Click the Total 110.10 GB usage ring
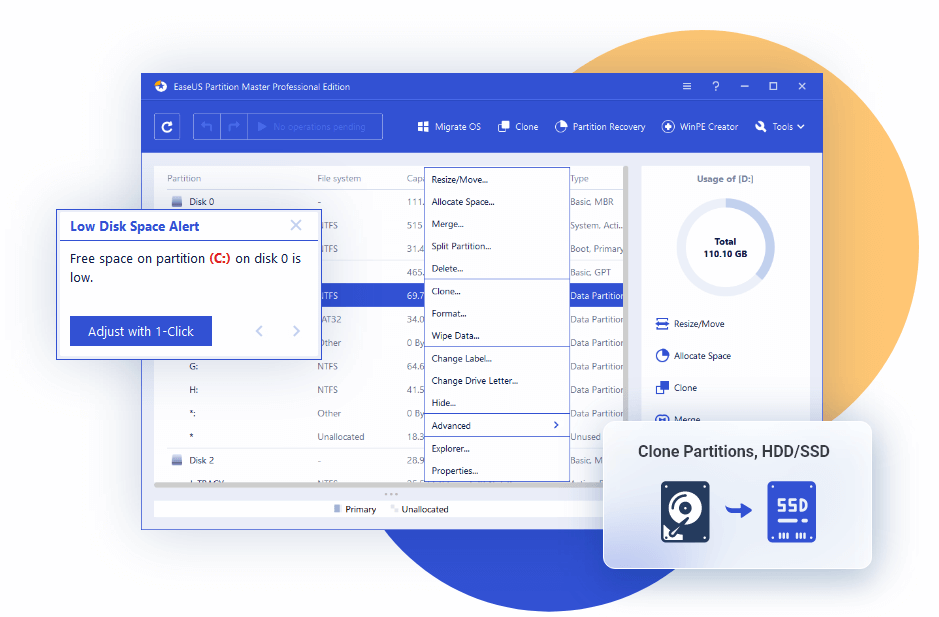Image resolution: width=939 pixels, height=617 pixels. [x=725, y=247]
